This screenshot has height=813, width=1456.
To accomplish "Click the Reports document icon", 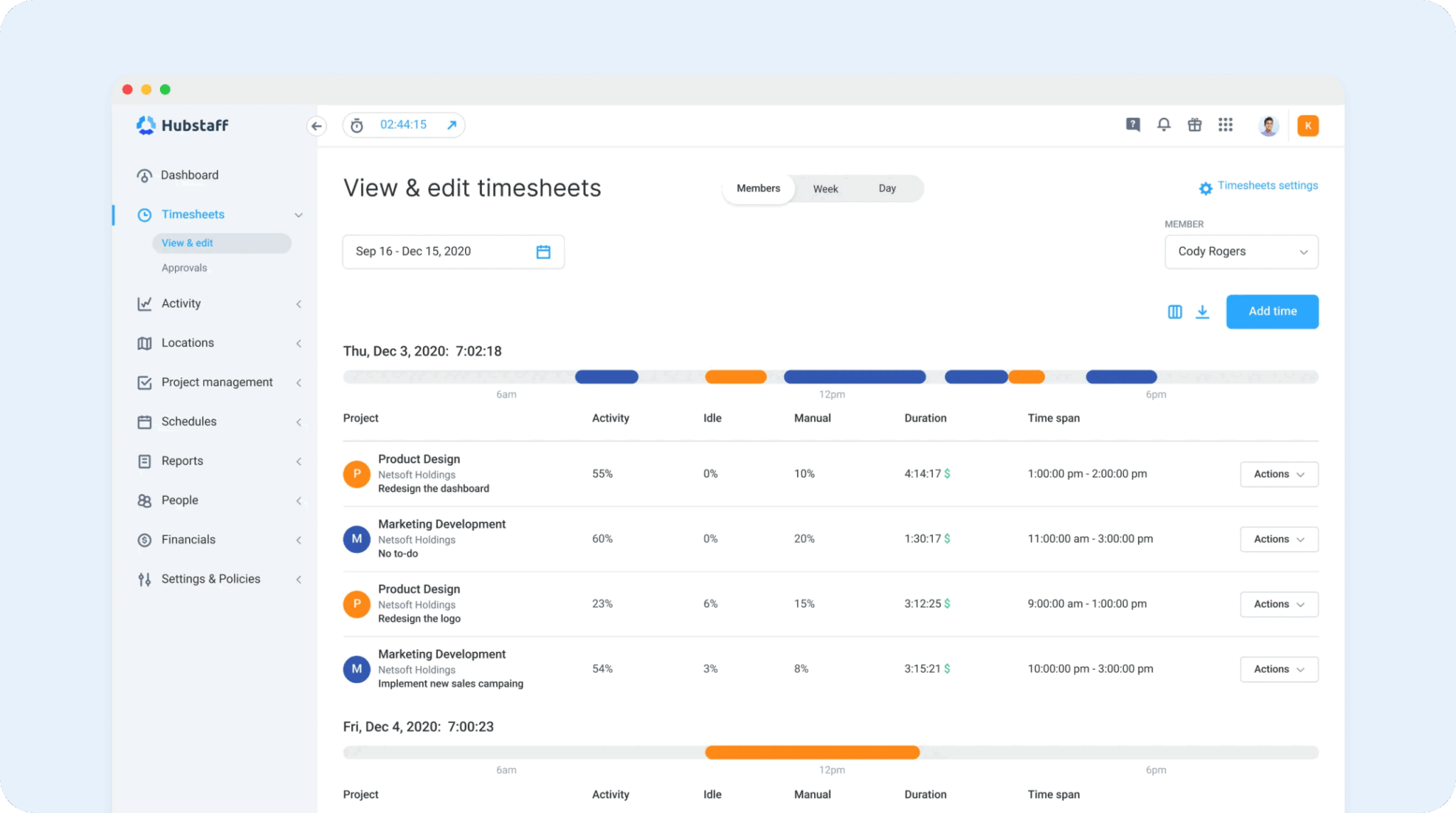I will (144, 461).
